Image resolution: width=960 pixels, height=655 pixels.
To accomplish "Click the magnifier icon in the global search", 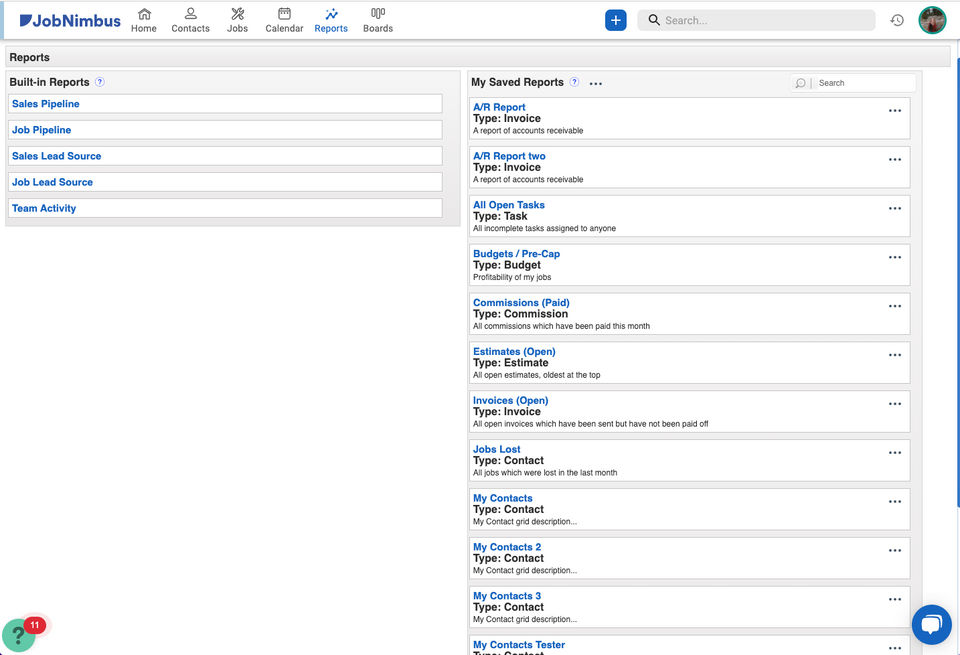I will point(654,20).
